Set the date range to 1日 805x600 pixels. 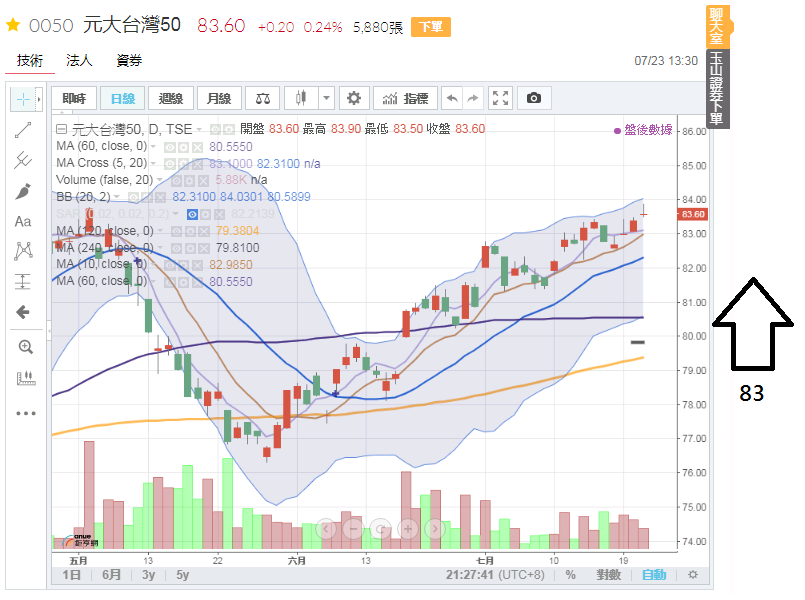[x=71, y=575]
